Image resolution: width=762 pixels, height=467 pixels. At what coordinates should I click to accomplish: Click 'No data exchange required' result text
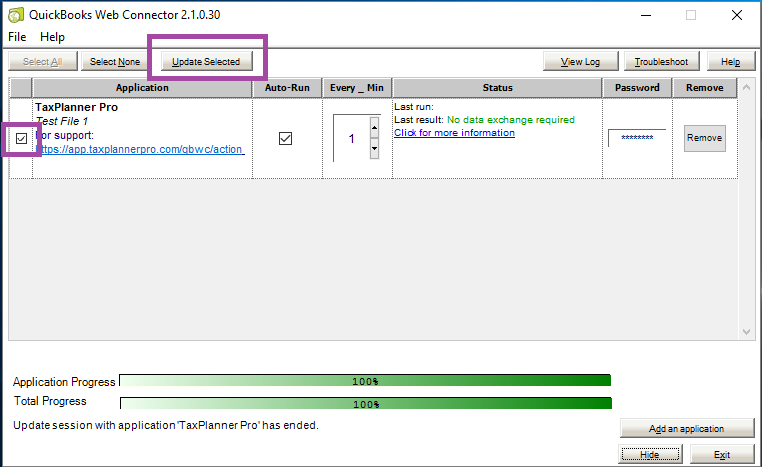(511, 120)
